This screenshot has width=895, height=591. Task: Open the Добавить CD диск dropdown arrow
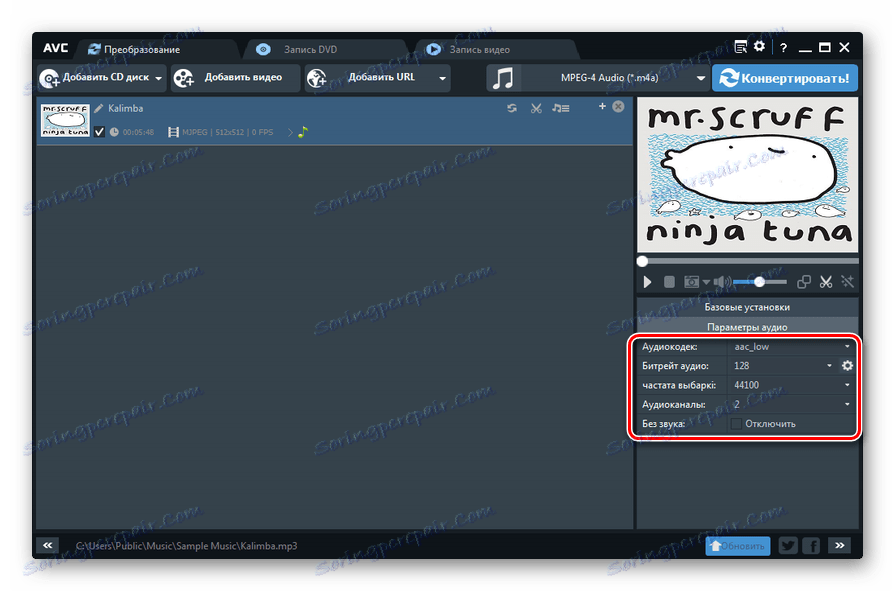(158, 78)
